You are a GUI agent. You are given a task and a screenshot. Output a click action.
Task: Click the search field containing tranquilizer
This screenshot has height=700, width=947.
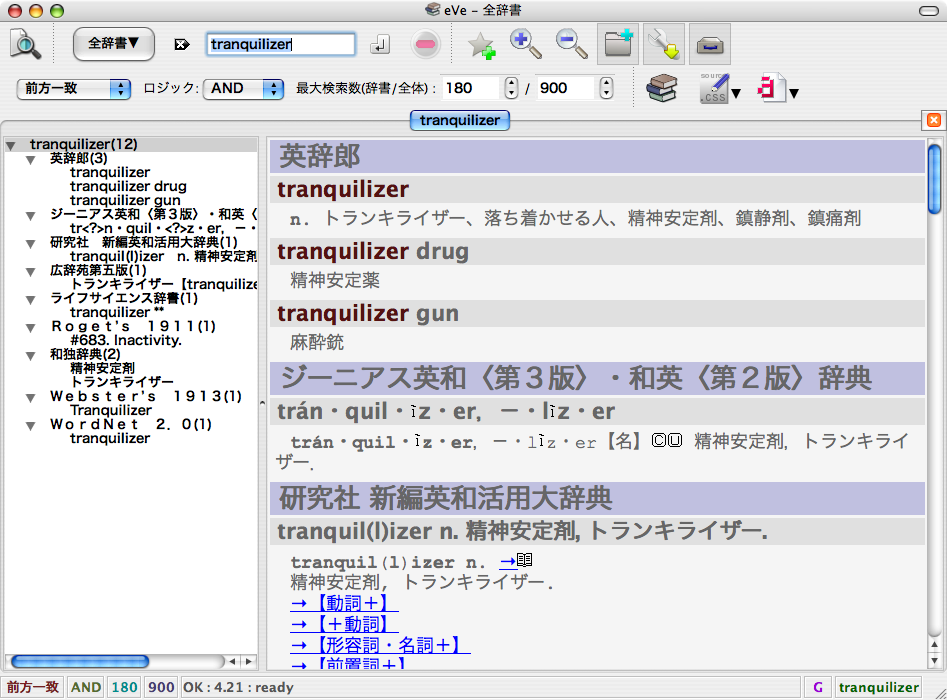pos(281,45)
